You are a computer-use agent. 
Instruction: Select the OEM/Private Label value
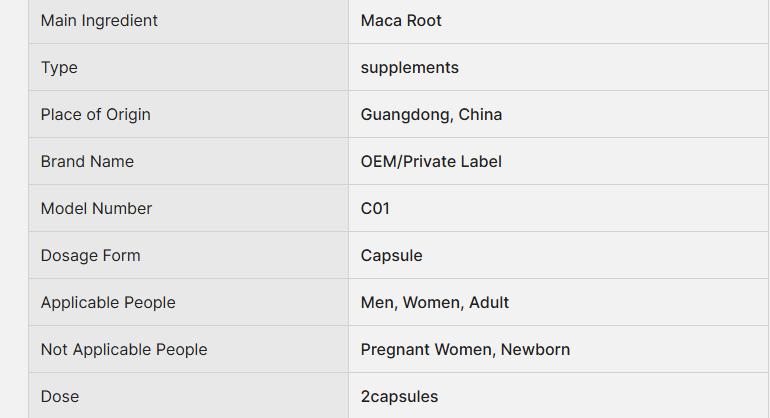pyautogui.click(x=431, y=162)
